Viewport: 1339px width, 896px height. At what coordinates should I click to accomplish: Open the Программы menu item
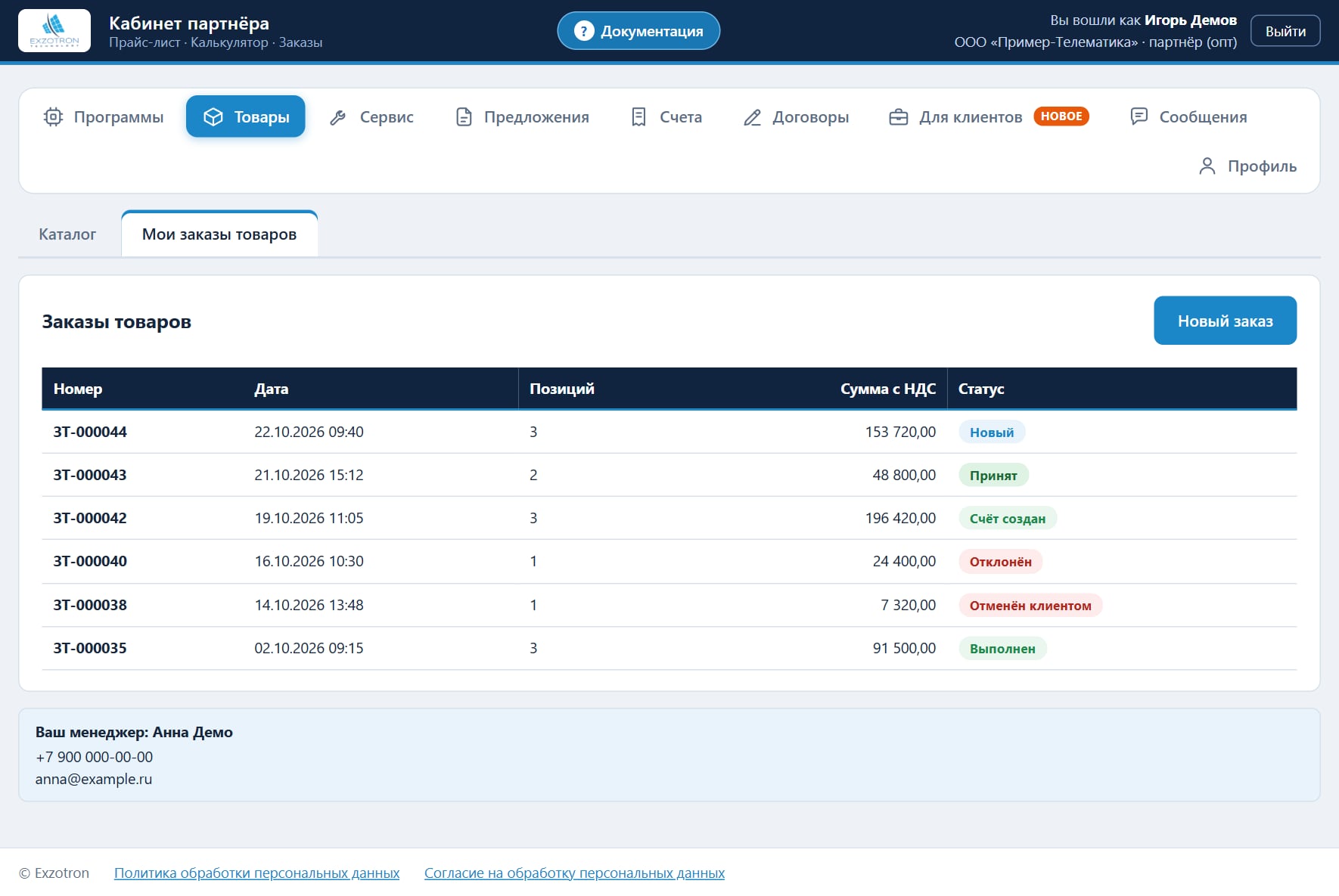(x=104, y=117)
